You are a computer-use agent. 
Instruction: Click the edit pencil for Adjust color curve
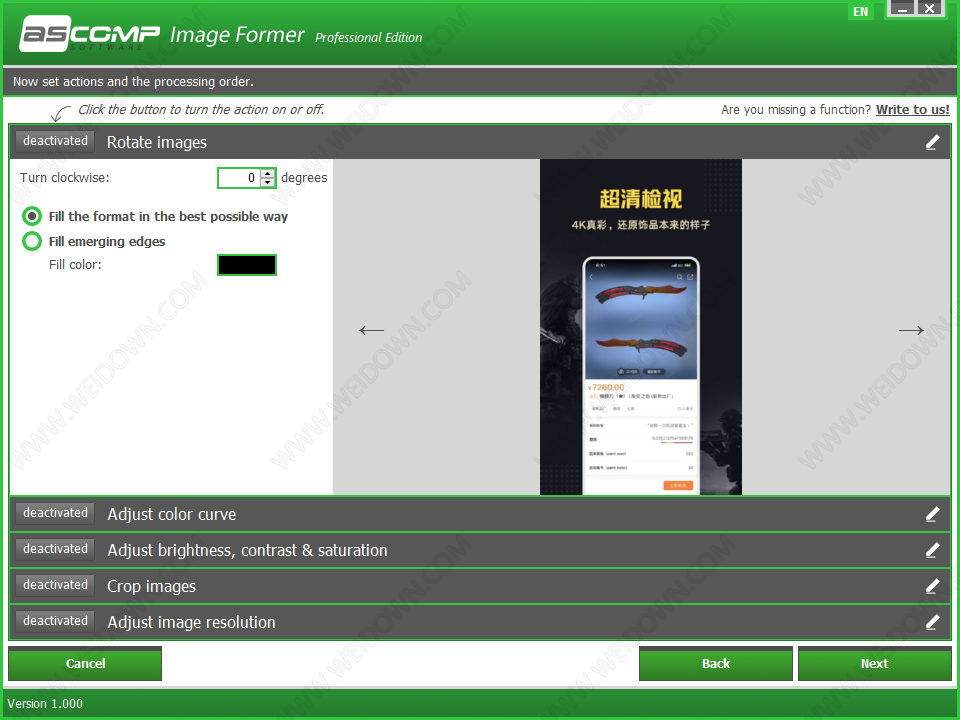(x=932, y=515)
